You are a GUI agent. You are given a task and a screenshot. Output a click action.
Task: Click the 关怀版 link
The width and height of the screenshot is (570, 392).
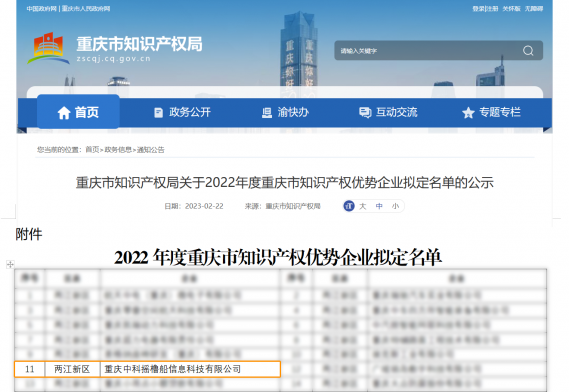pos(511,8)
